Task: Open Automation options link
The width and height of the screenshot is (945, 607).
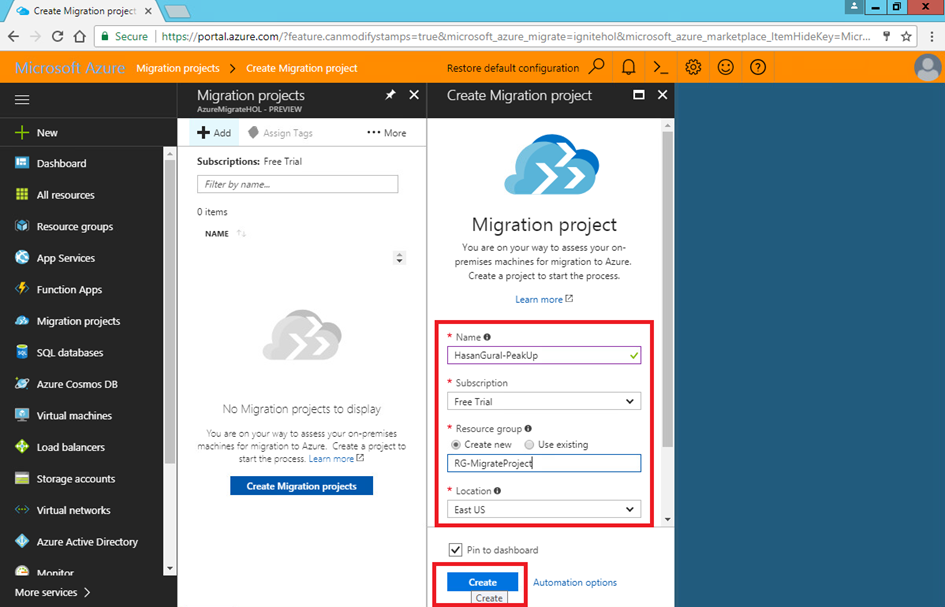Action: click(x=574, y=582)
